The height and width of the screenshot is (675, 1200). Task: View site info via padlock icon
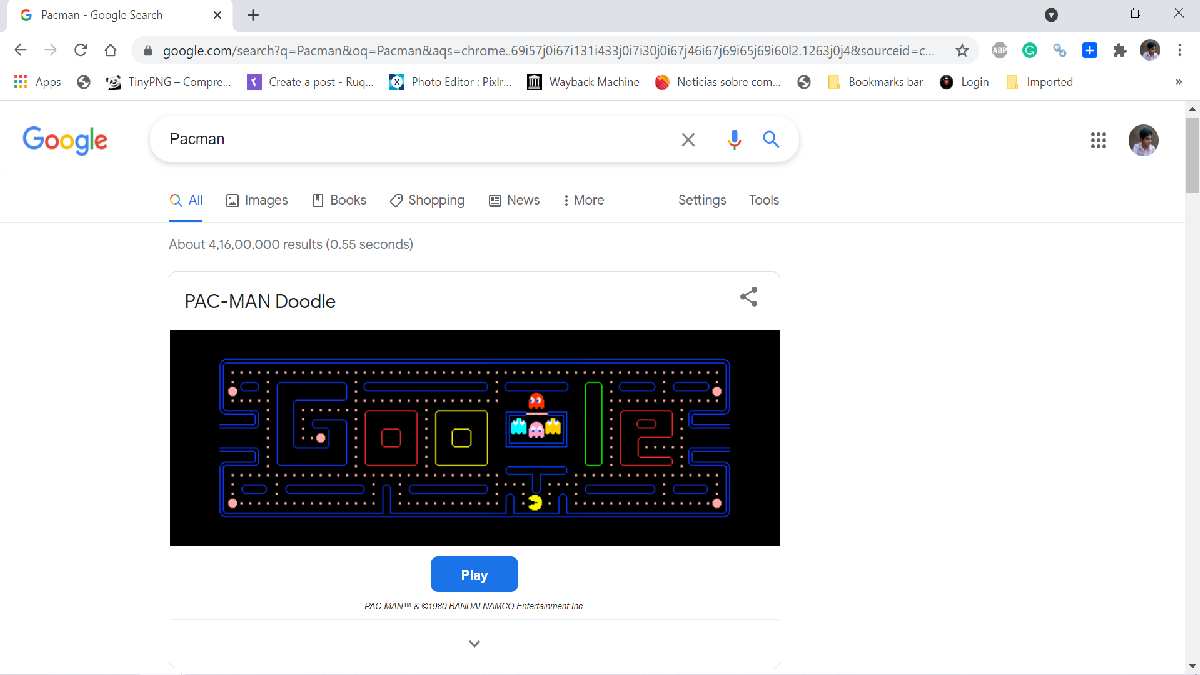click(x=148, y=50)
